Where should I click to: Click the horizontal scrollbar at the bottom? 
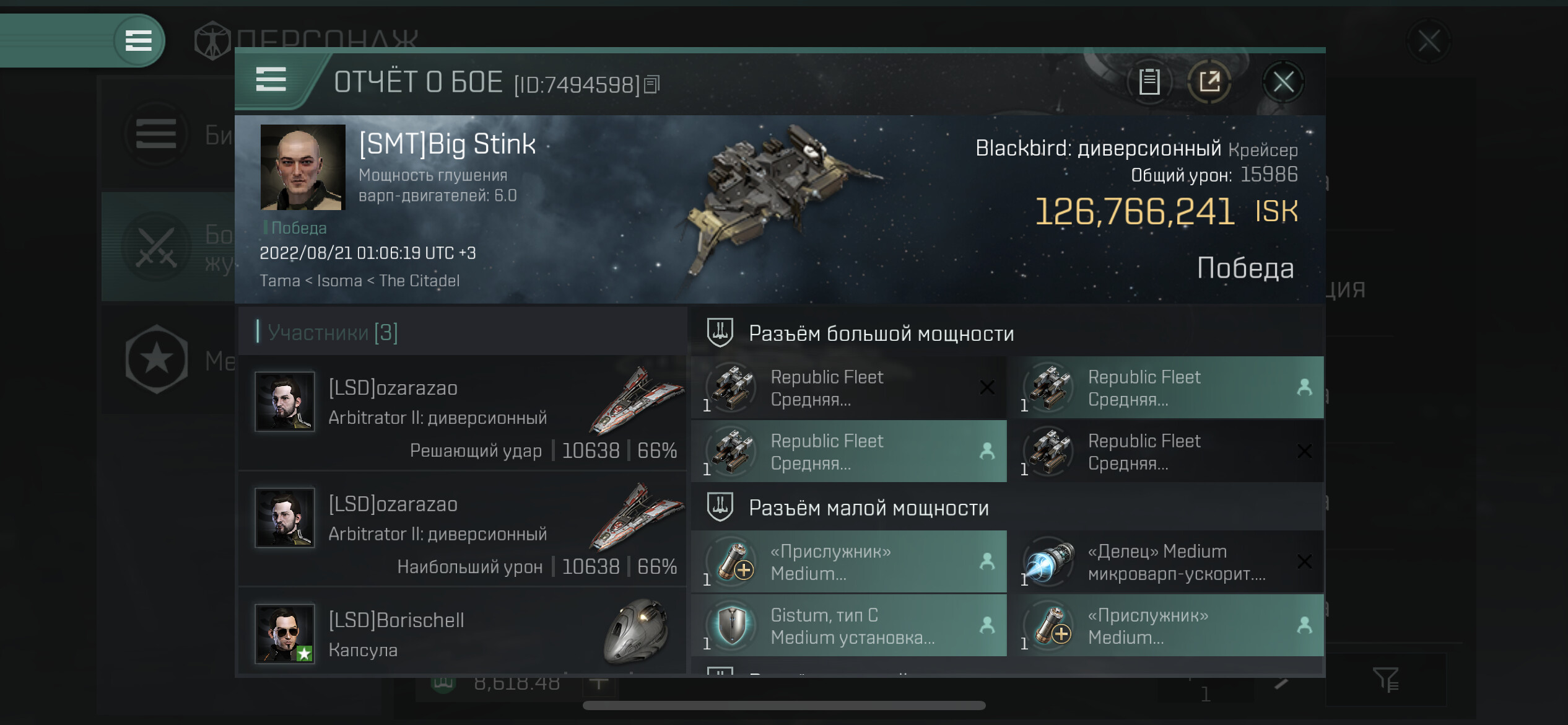[784, 706]
